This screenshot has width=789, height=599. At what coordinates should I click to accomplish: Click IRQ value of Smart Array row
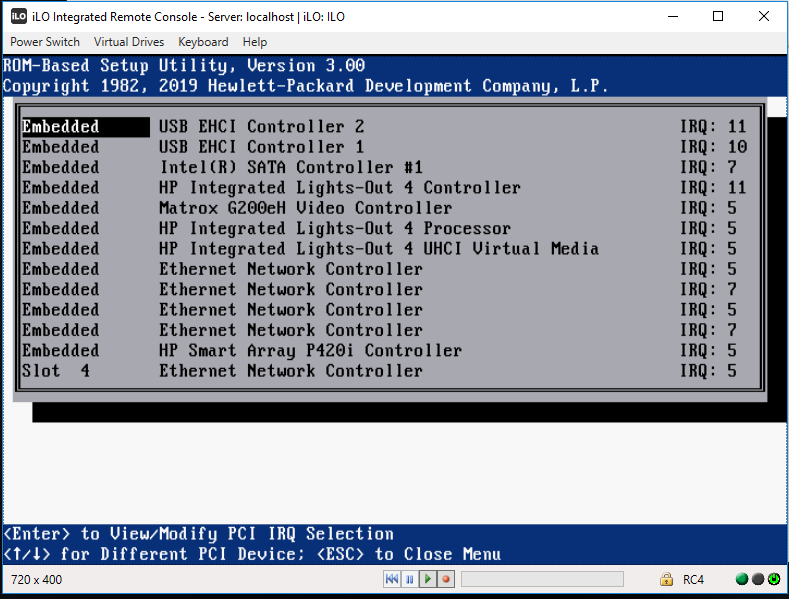[708, 350]
